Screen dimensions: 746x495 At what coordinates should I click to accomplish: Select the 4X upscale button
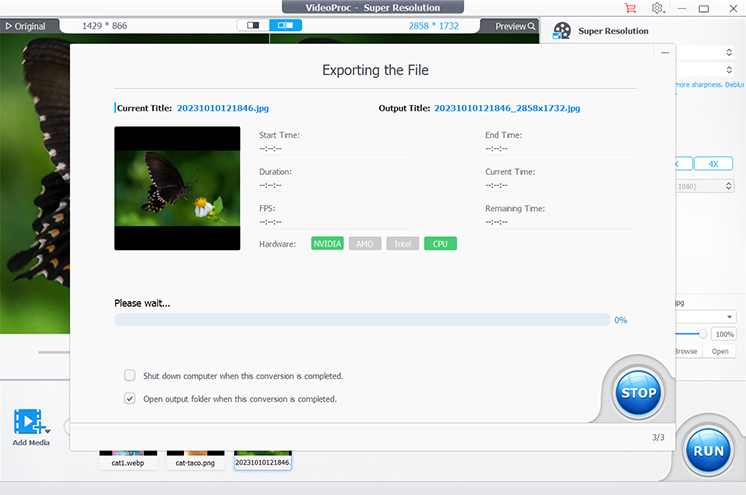pos(713,164)
